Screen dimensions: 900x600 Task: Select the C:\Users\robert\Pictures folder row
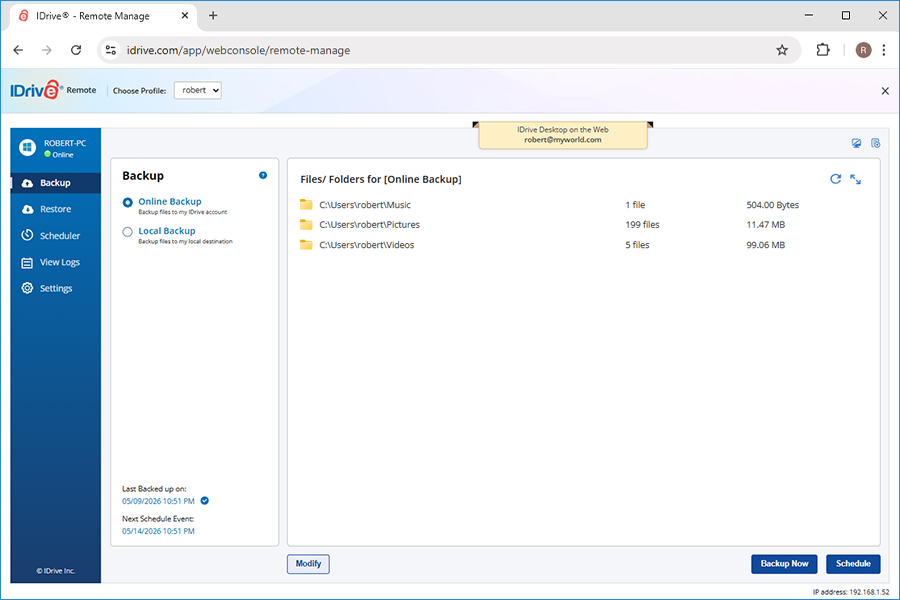point(584,225)
